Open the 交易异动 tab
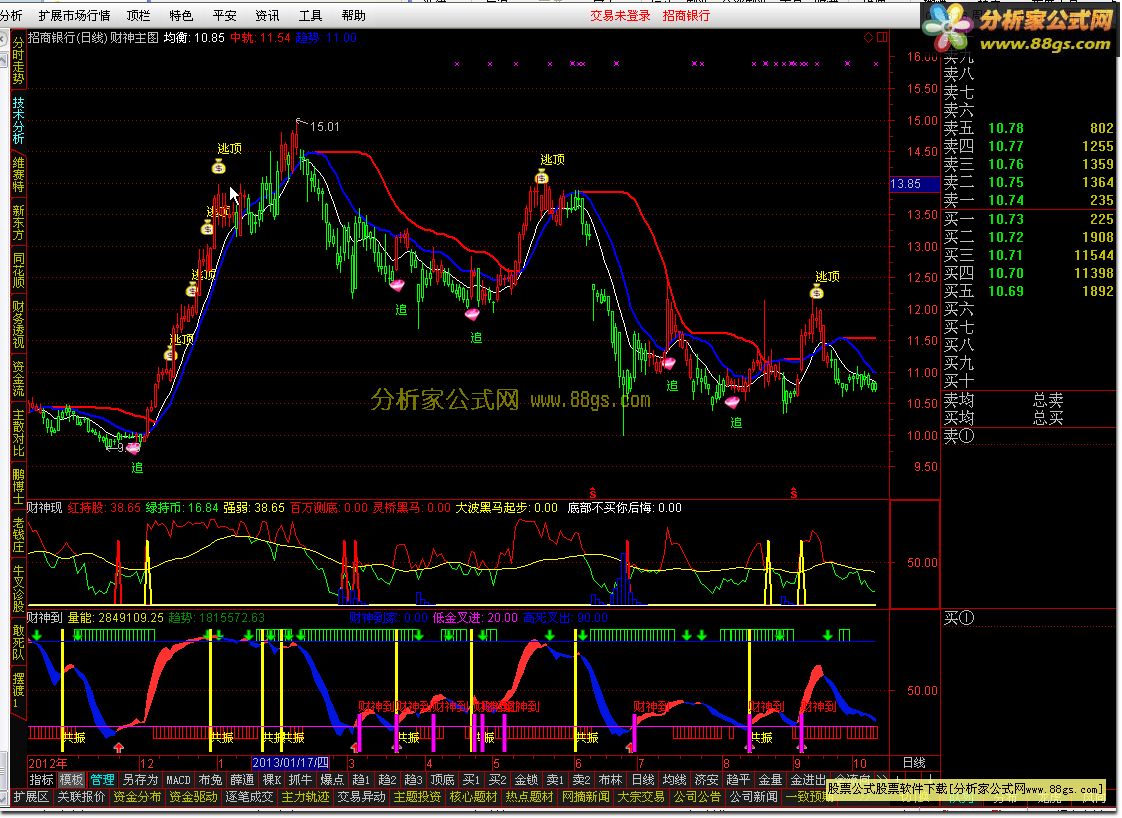The height and width of the screenshot is (818, 1122). coord(361,797)
